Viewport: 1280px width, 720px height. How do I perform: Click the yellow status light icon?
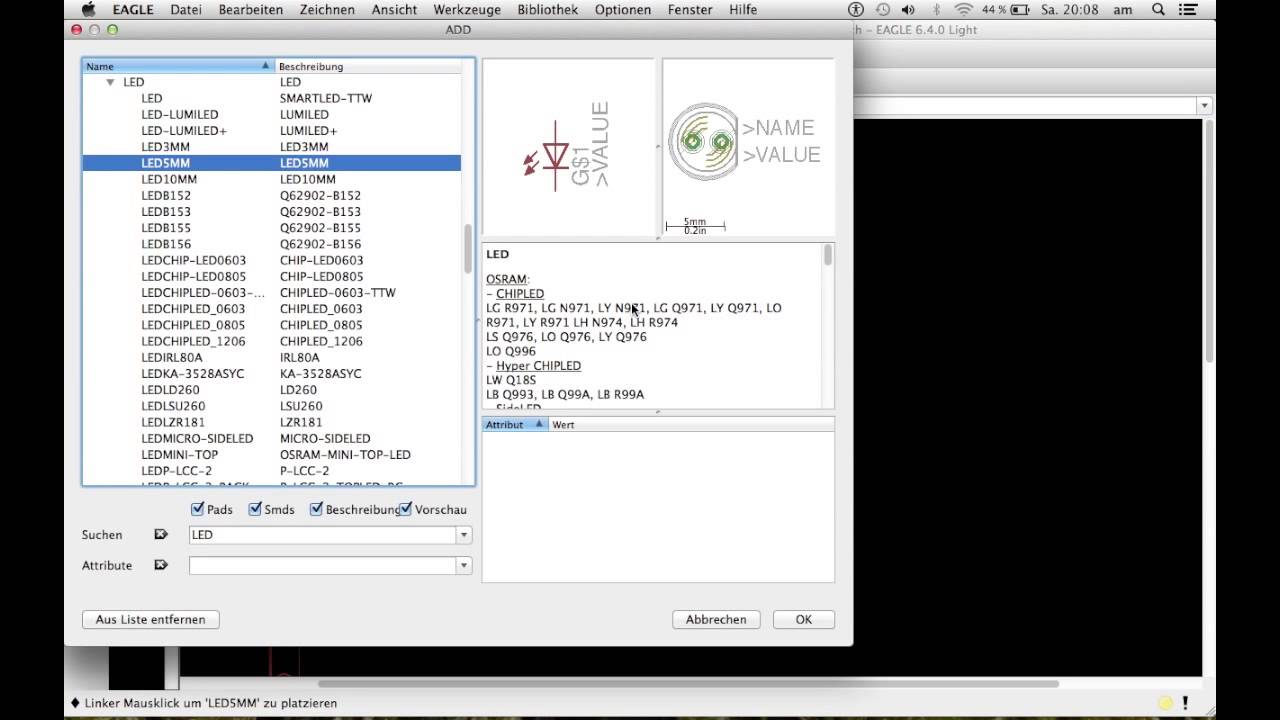(1165, 703)
